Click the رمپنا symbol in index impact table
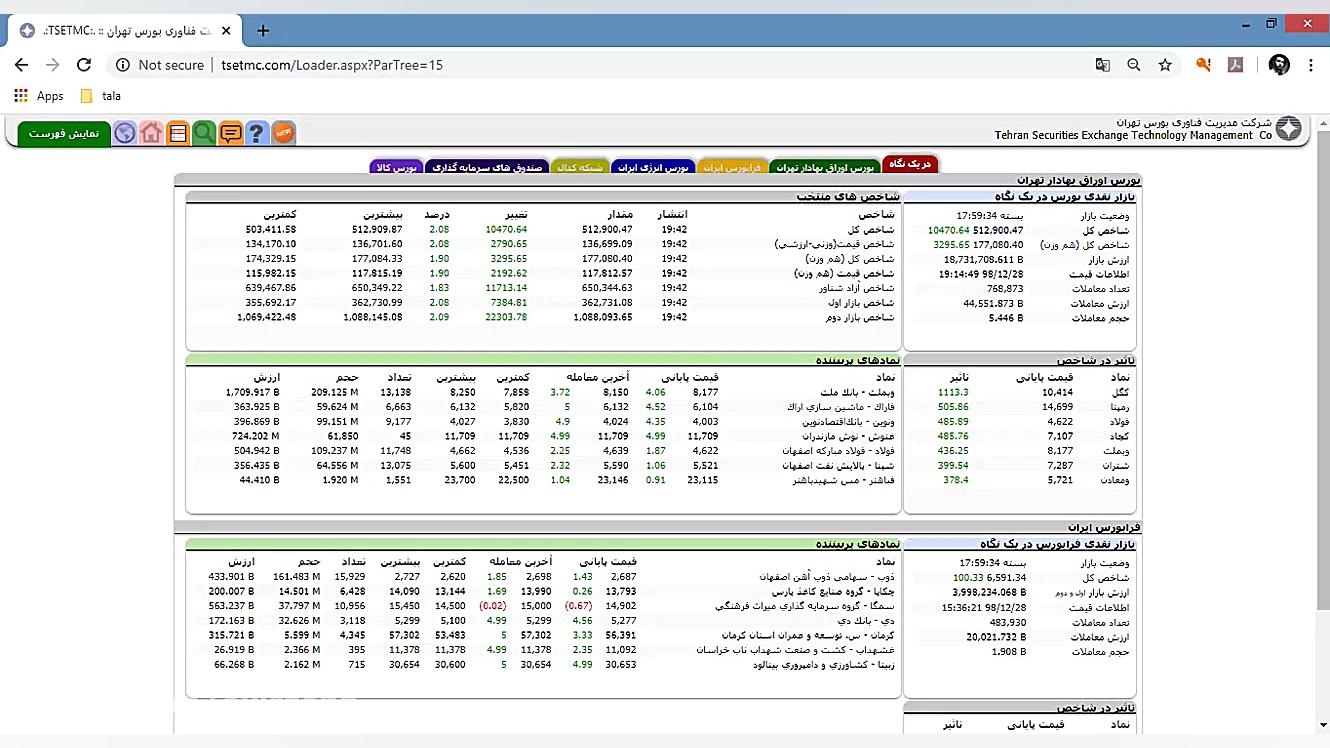The width and height of the screenshot is (1330, 748). tap(1119, 407)
